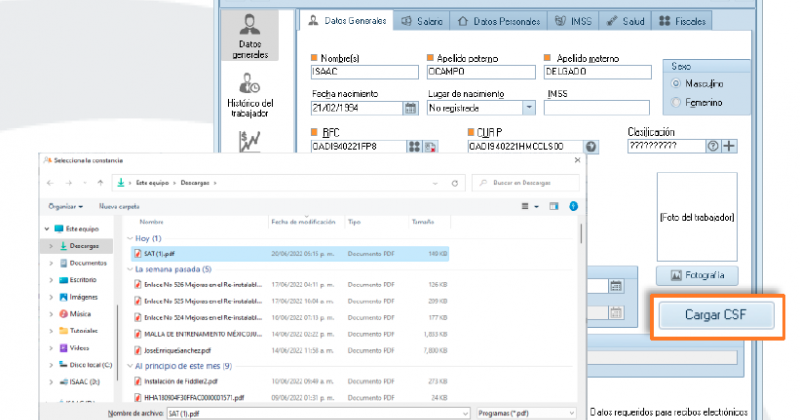Screen dimensions: 800x420
Task: Click the Fotografía button
Action: (697, 276)
